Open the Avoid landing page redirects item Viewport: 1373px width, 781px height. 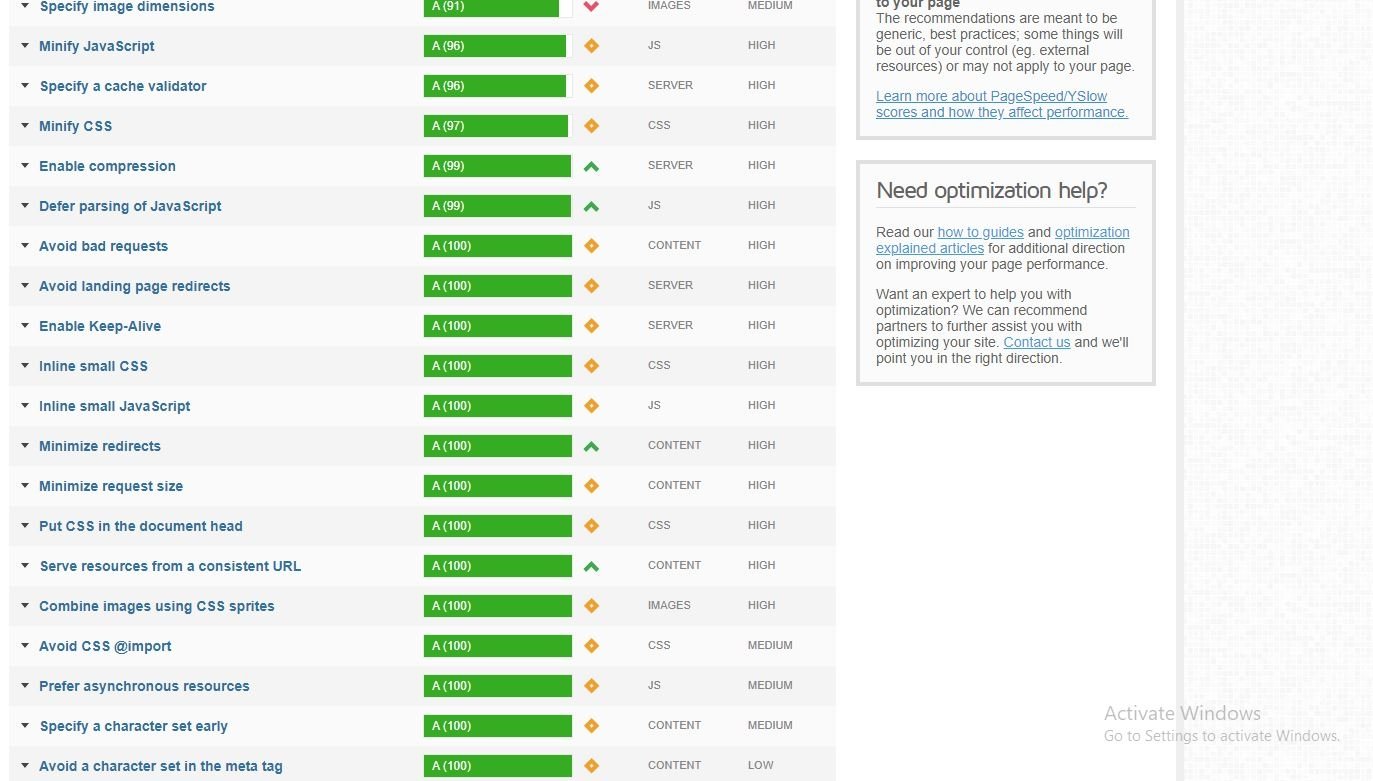(x=134, y=286)
